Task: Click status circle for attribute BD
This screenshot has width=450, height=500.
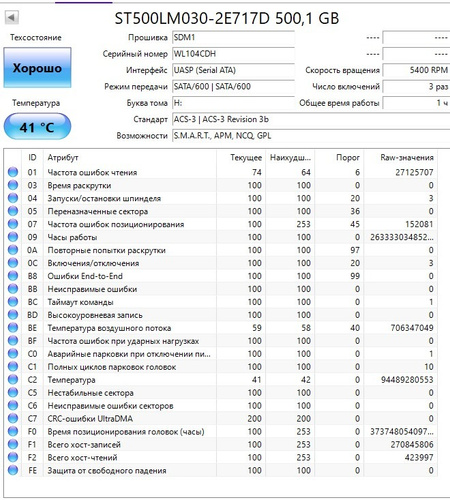Action: click(x=13, y=315)
